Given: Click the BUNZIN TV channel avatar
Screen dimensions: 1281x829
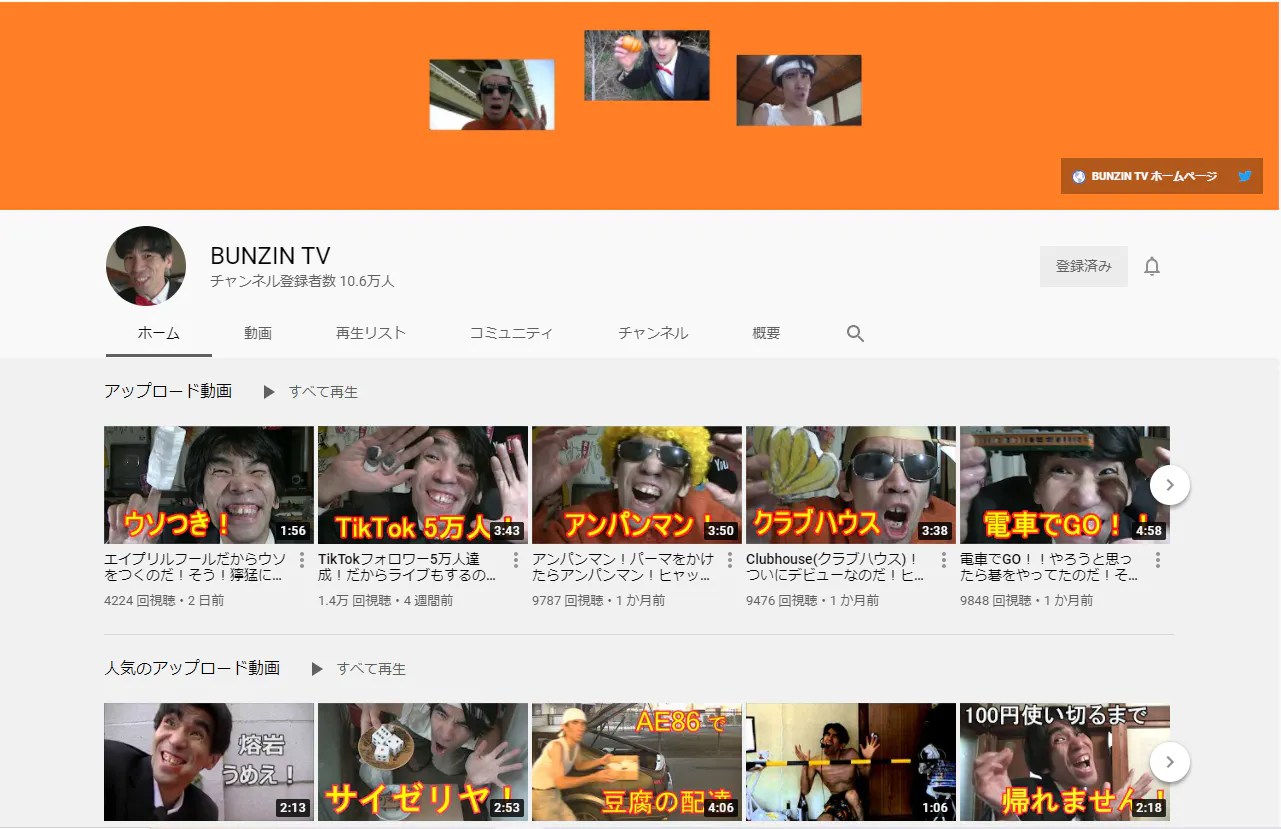Looking at the screenshot, I should pos(146,266).
